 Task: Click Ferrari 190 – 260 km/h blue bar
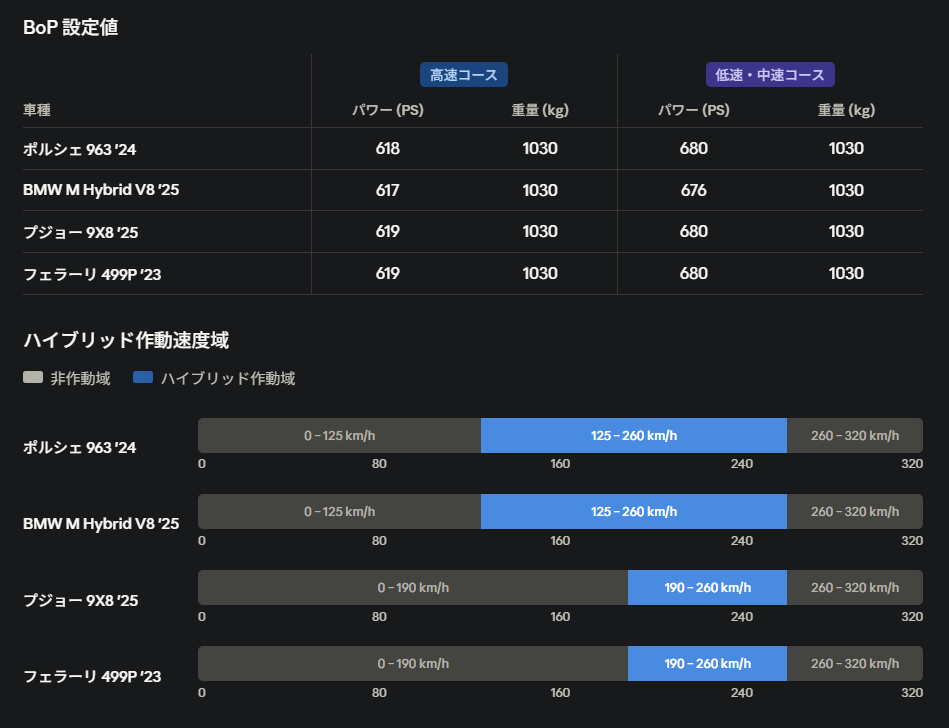[x=708, y=663]
